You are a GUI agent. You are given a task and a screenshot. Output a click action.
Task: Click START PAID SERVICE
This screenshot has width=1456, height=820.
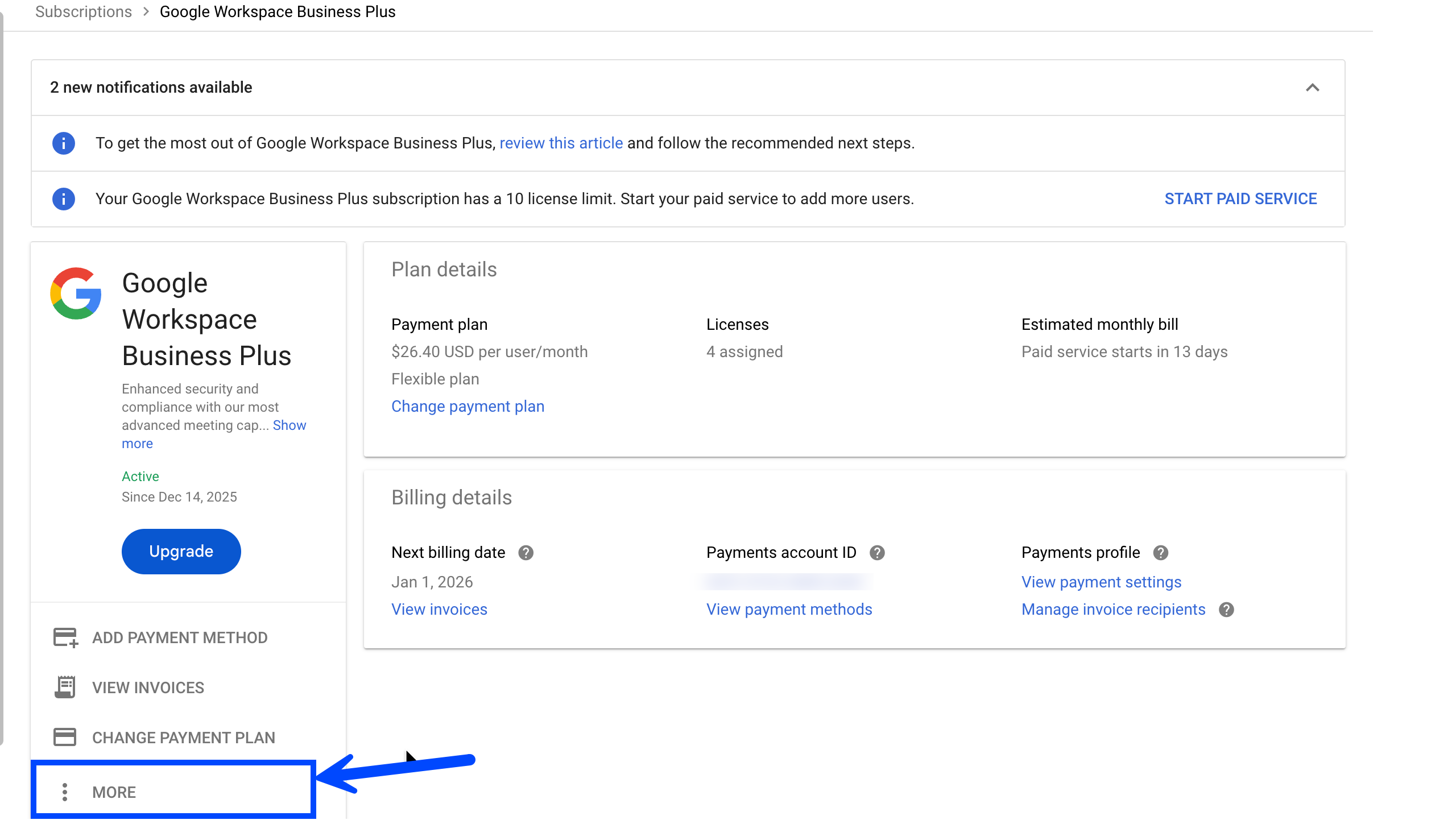pos(1240,199)
